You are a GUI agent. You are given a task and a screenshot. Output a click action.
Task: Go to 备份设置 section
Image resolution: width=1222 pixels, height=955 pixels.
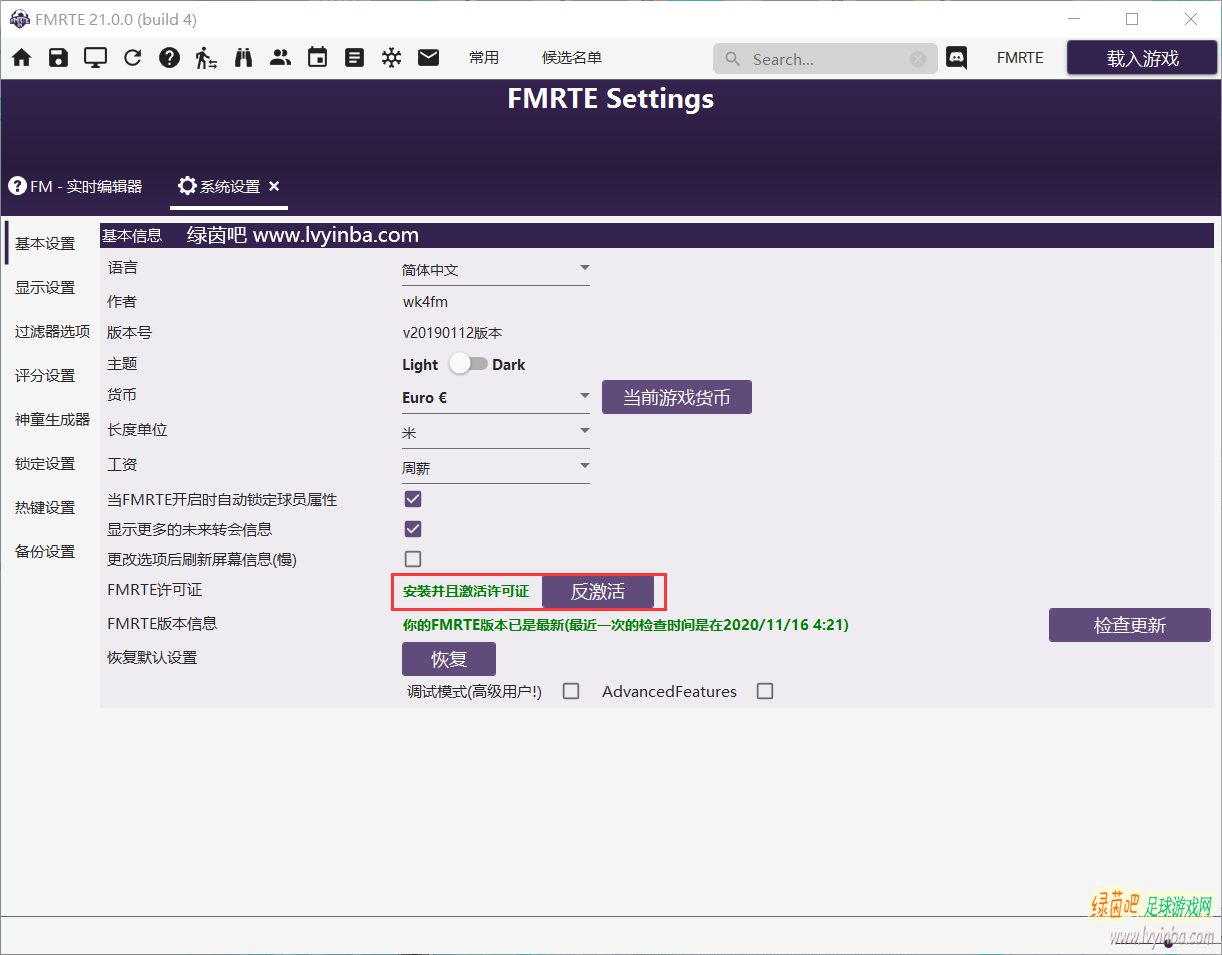coord(45,552)
